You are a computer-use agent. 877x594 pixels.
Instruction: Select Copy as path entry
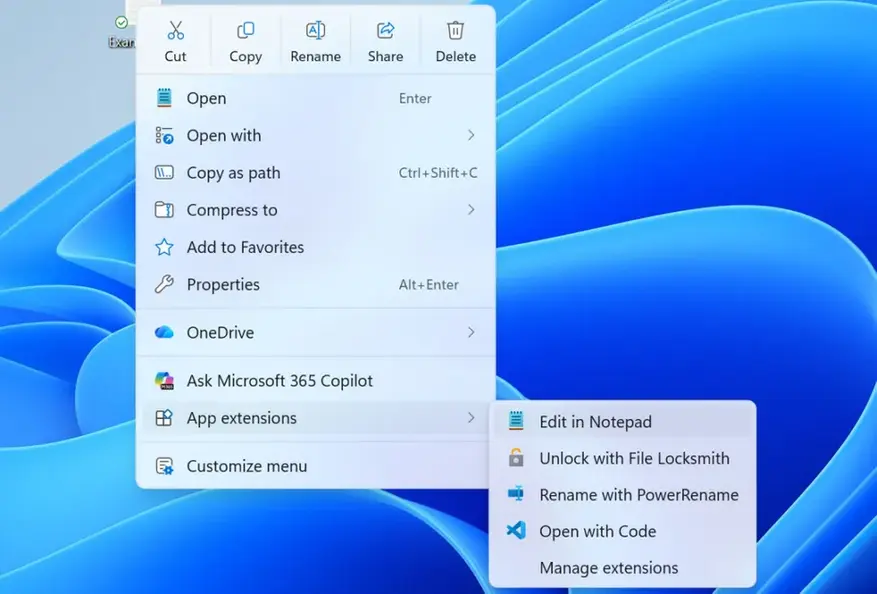click(x=316, y=172)
